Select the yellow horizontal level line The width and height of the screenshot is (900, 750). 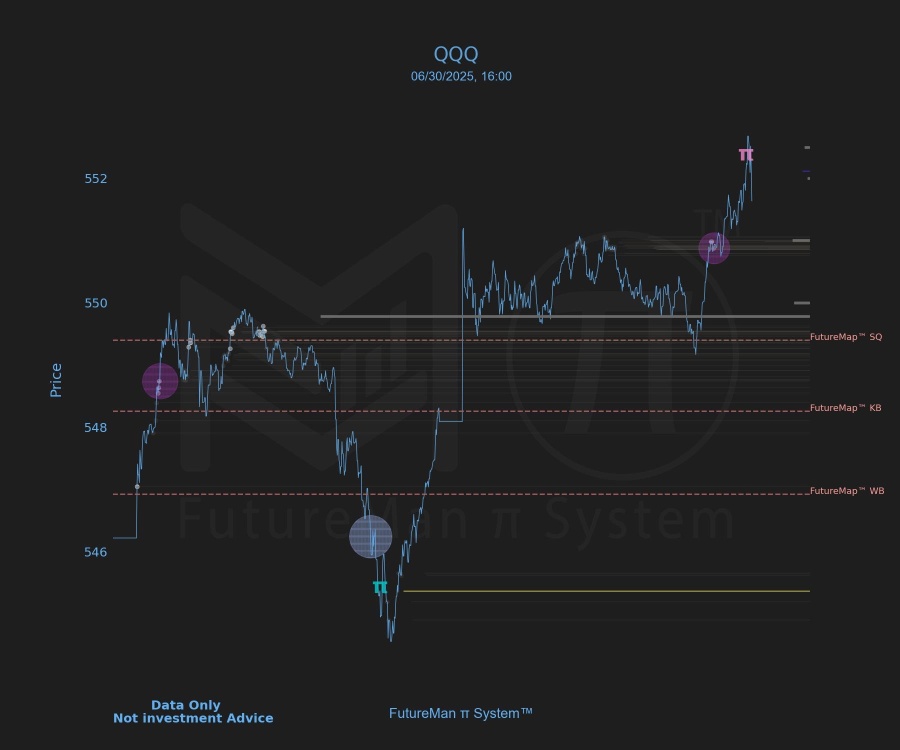[600, 591]
